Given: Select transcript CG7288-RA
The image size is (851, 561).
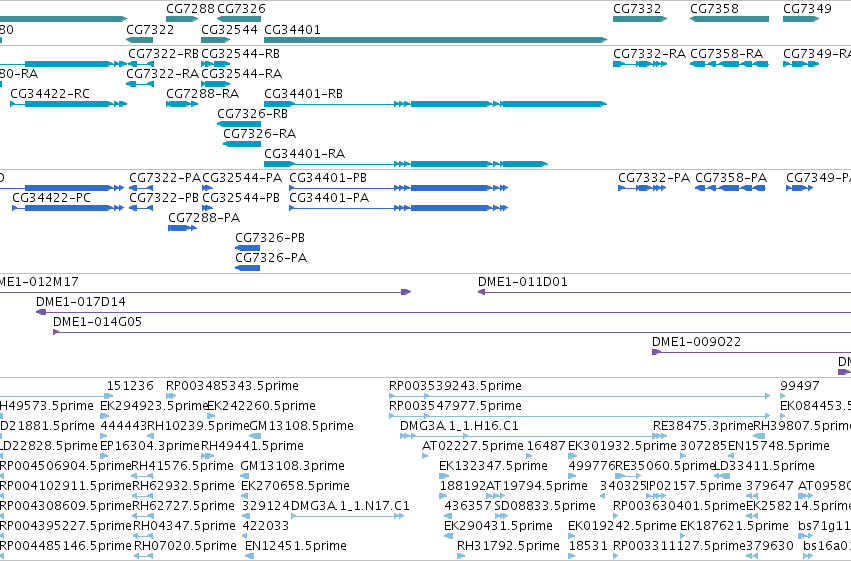Looking at the screenshot, I should (182, 104).
